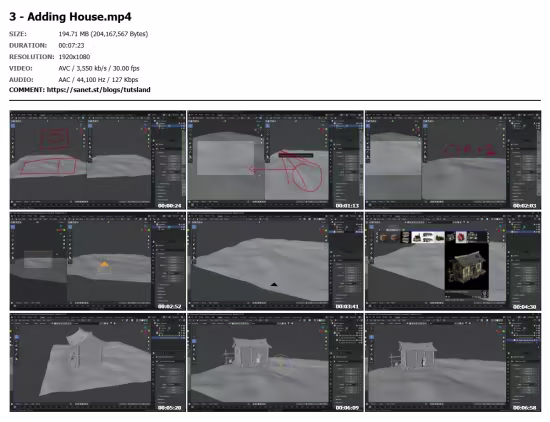Click the thumbnail frame stamped 00:05:20
This screenshot has width=550, height=422.
[98, 362]
